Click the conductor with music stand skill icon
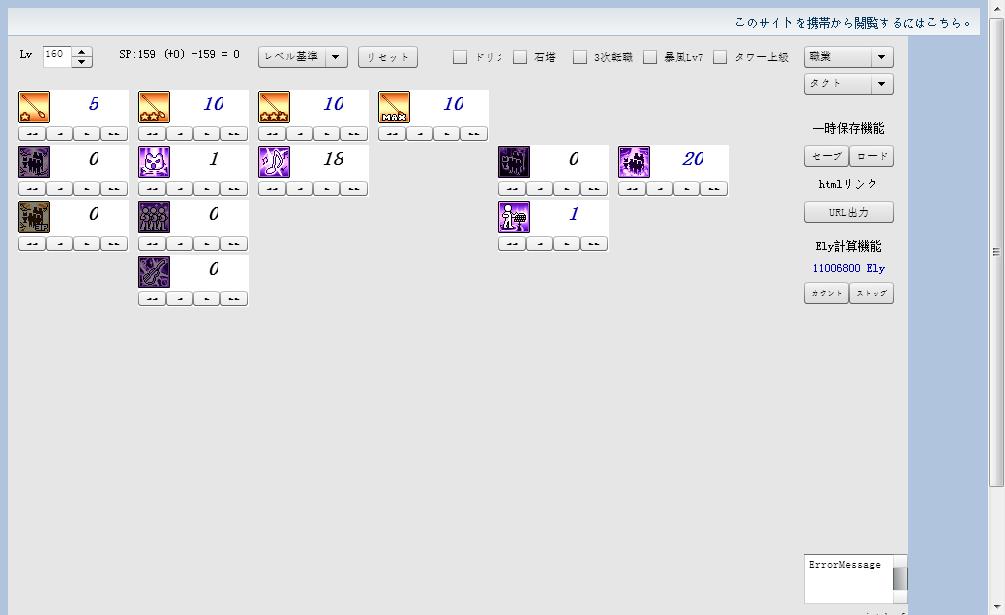 click(513, 217)
